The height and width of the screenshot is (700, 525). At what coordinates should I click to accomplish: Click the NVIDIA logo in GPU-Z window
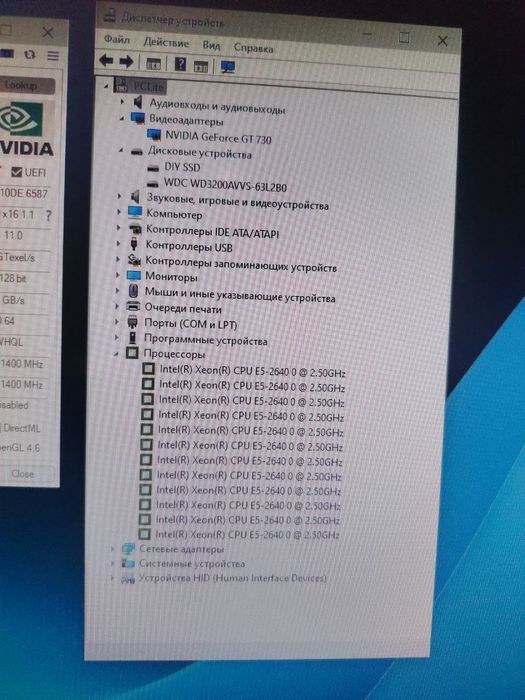(27, 129)
